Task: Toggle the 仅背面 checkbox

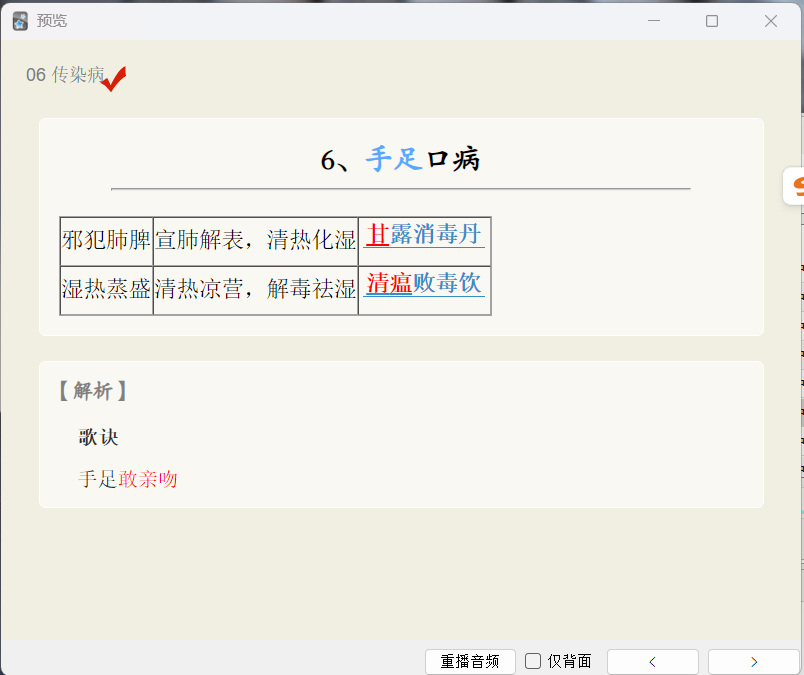Action: [x=533, y=661]
